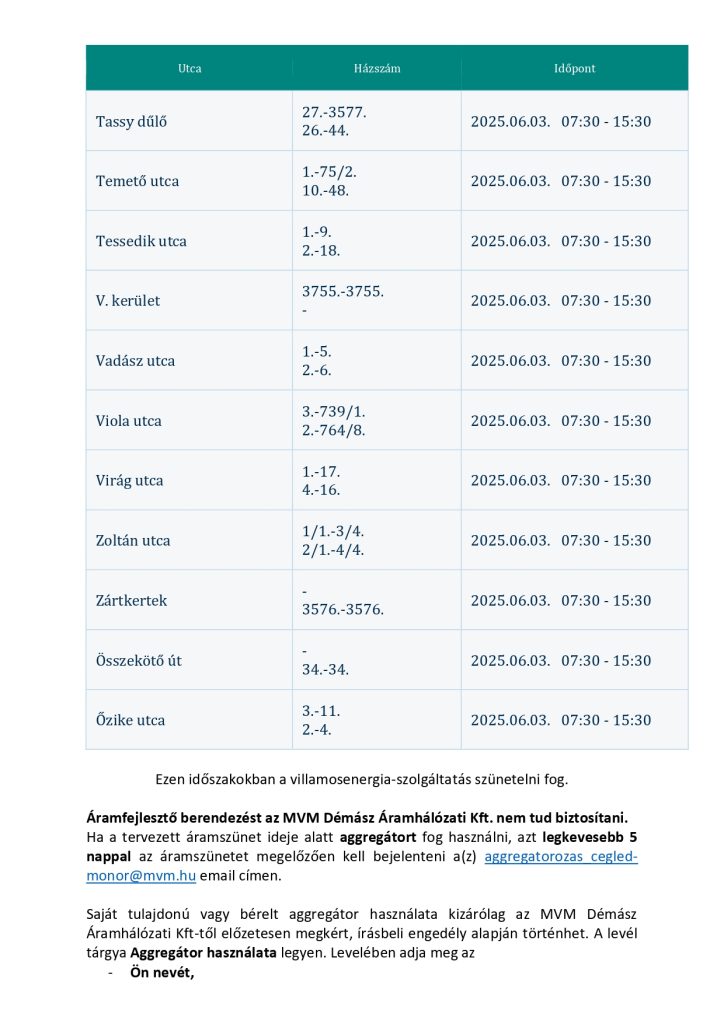The height and width of the screenshot is (1024, 724).
Task: Select the Zoltán utca house numbers 1/1.-3/4.
Action: point(333,532)
